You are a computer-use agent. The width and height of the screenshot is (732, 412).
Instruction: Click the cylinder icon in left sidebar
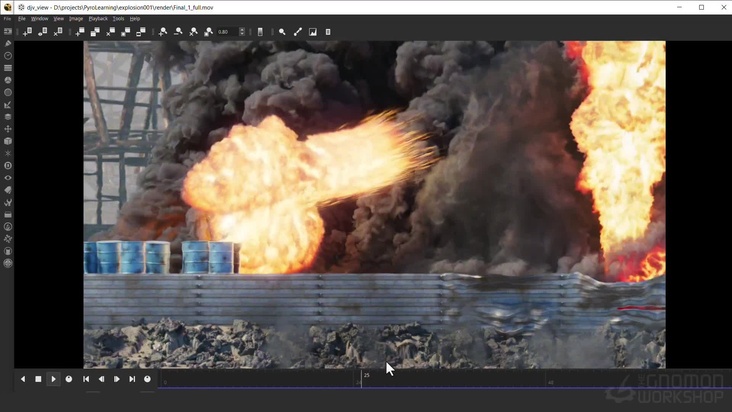tap(7, 251)
